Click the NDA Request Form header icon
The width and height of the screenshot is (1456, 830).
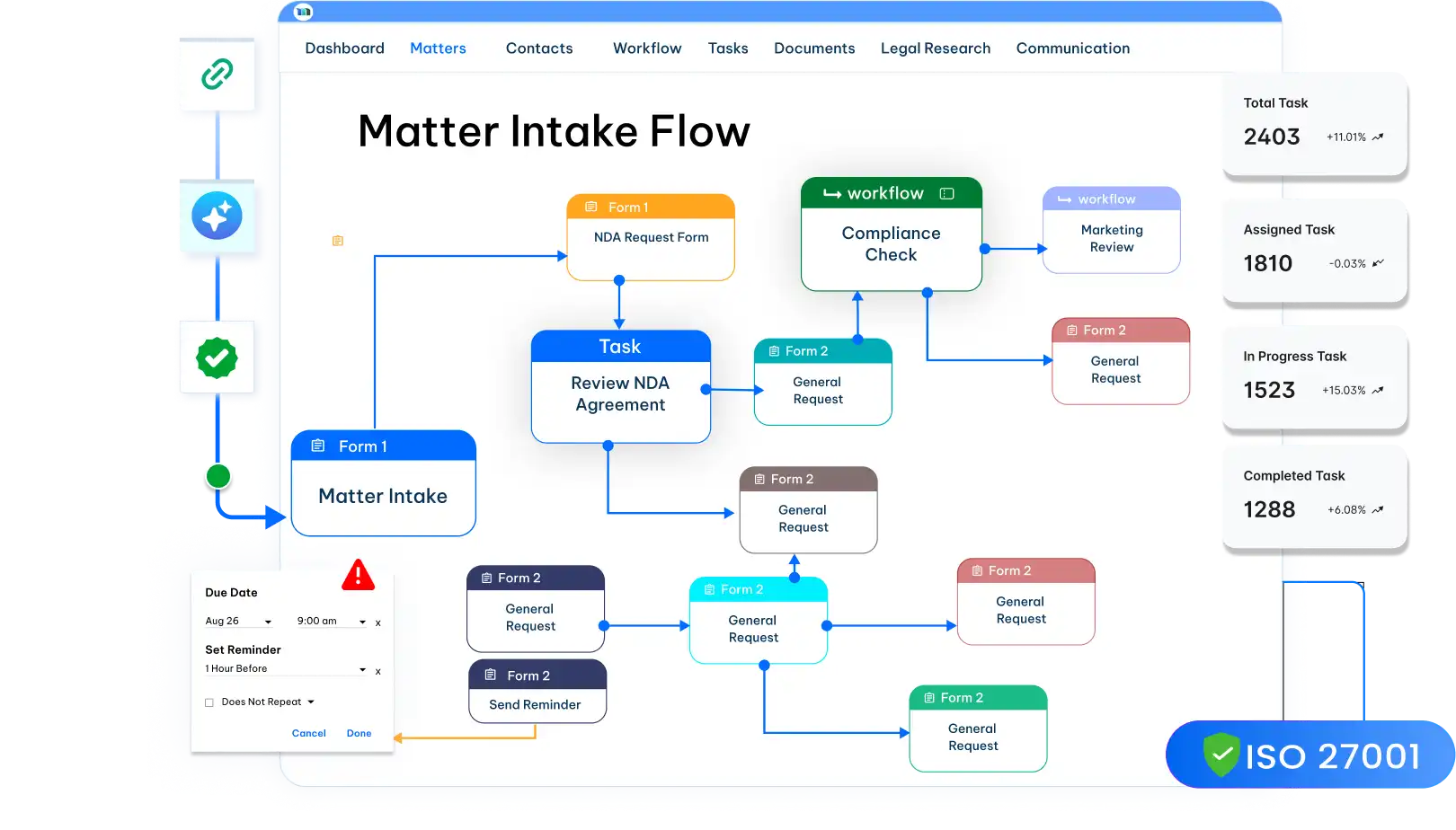(x=591, y=207)
